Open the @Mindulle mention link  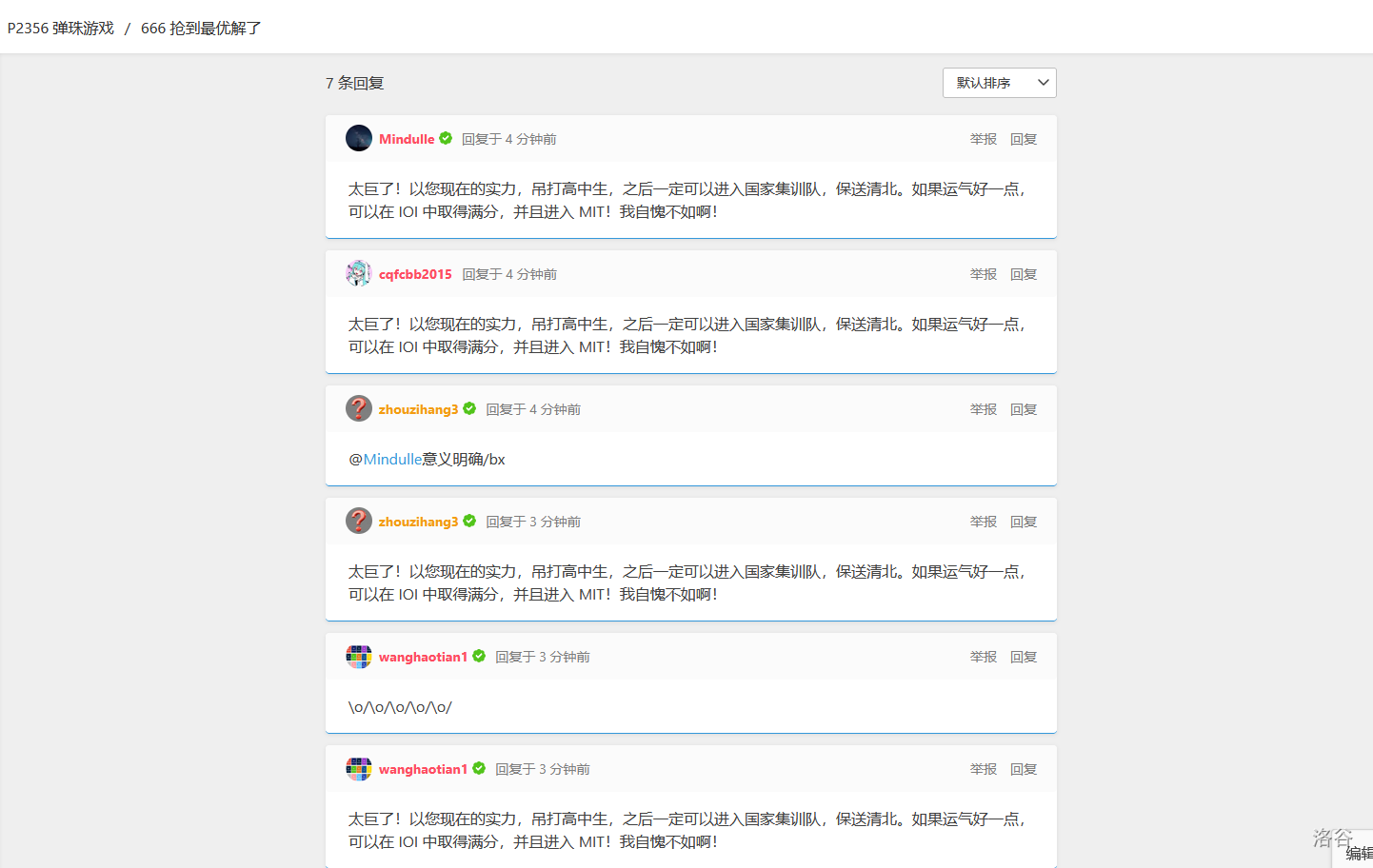[x=391, y=460]
